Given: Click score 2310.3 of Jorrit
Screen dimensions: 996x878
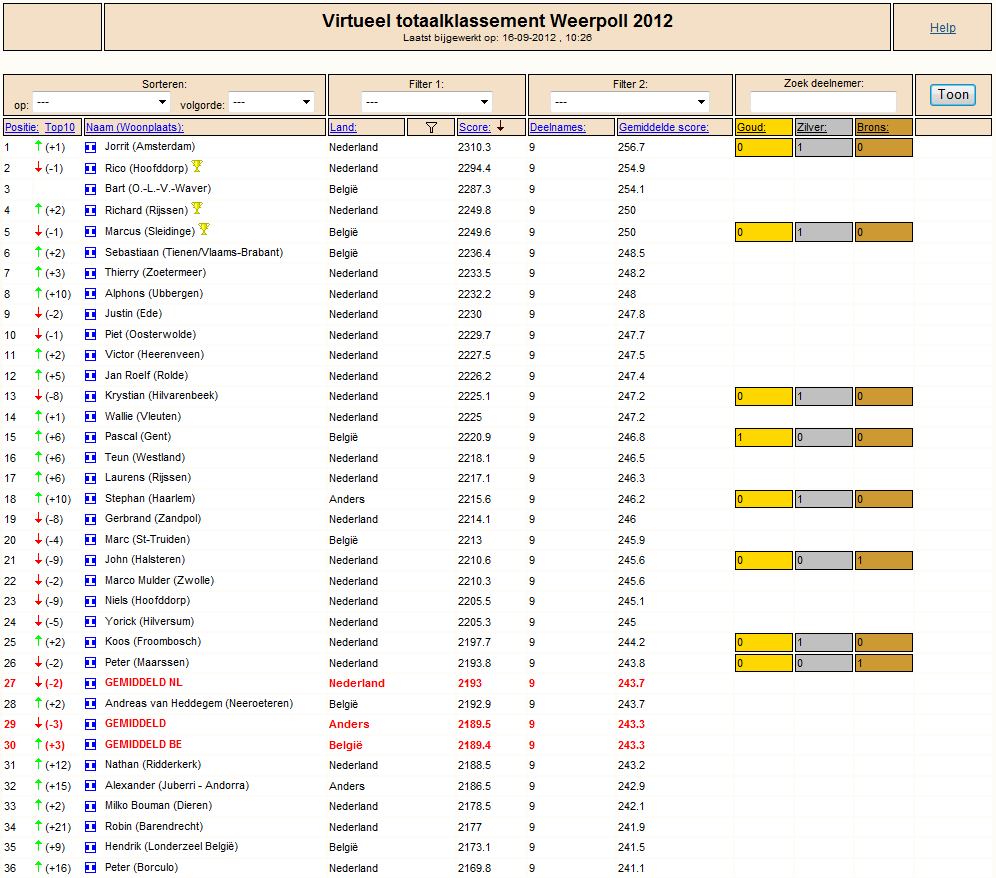Looking at the screenshot, I should [x=474, y=147].
